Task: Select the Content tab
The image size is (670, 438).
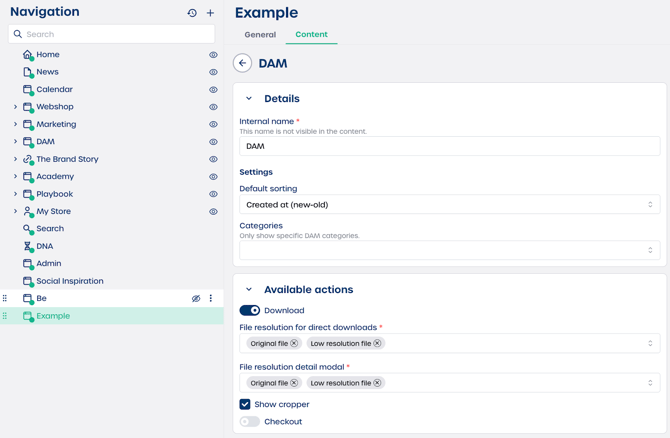Action: tap(311, 35)
